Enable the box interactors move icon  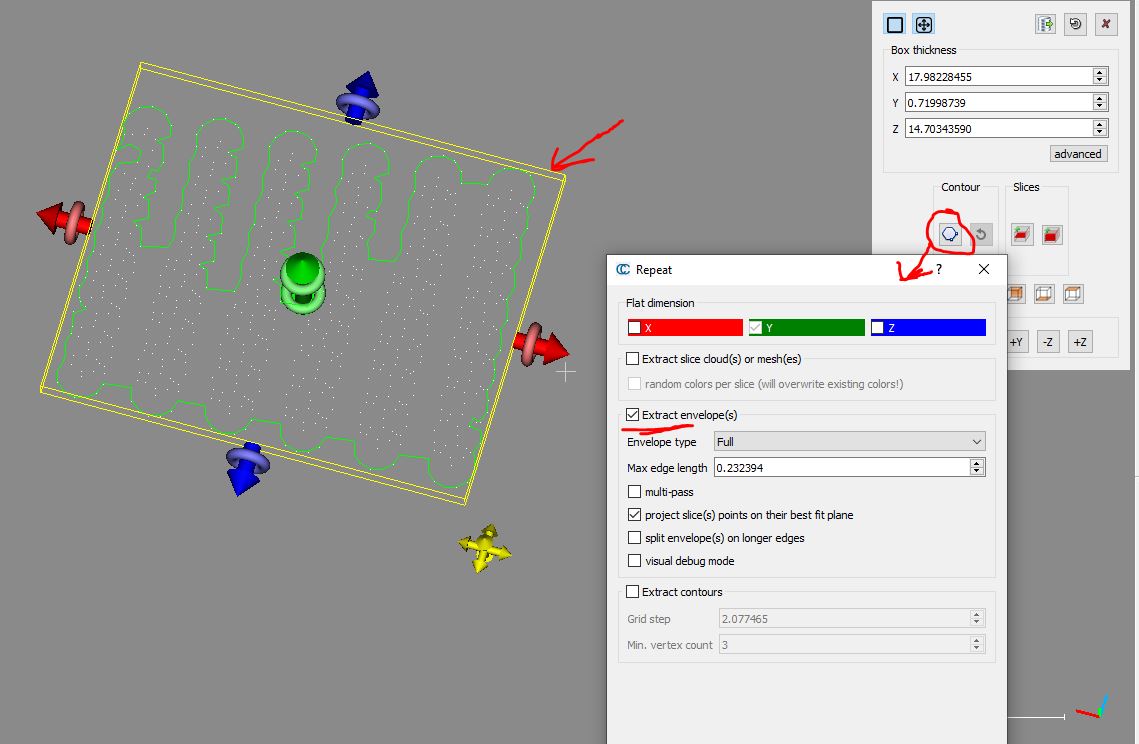tap(924, 25)
